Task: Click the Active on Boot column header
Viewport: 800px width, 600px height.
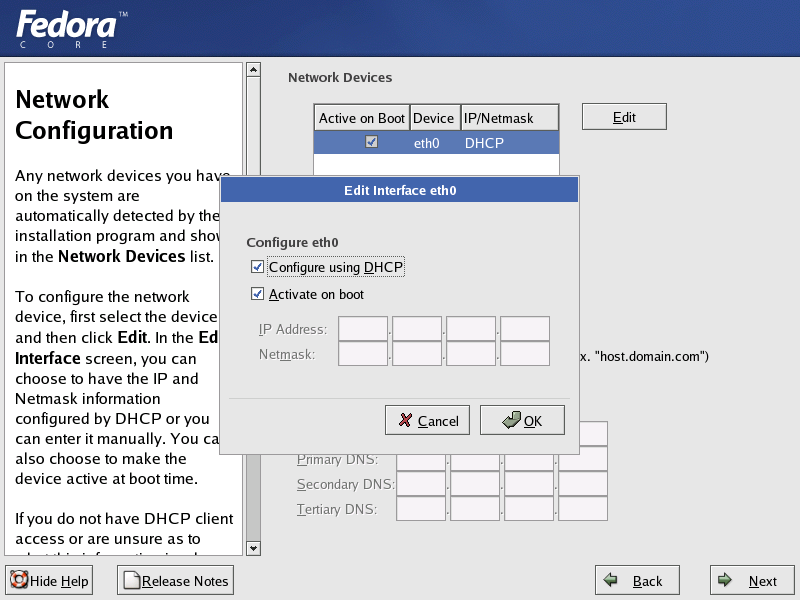Action: pyautogui.click(x=362, y=118)
